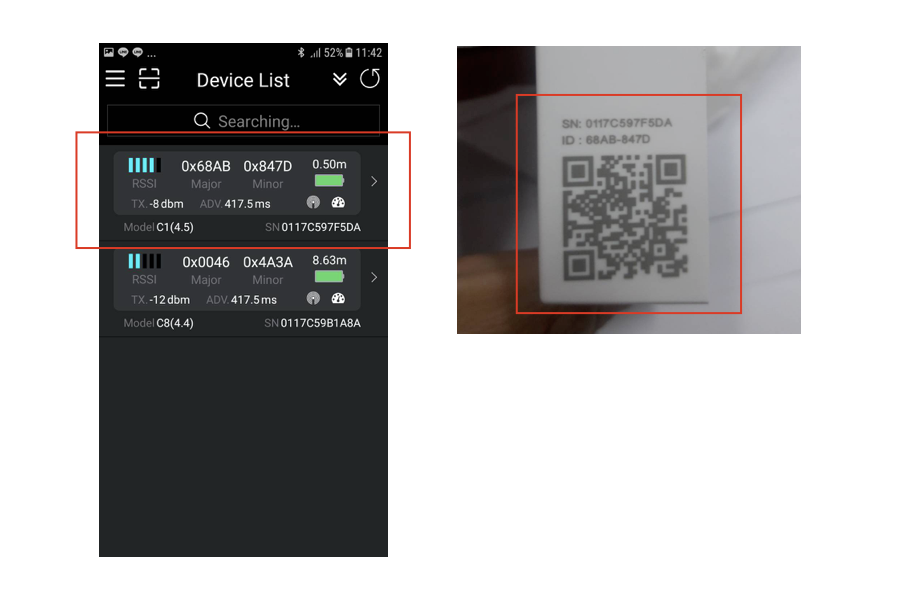Click the QR code in the photo
Image resolution: width=900 pixels, height=600 pixels.
click(624, 217)
